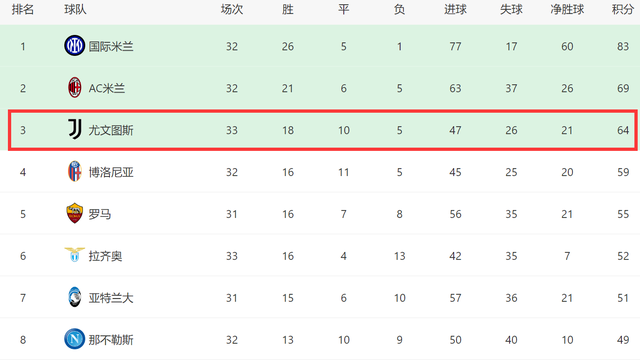This screenshot has height=360, width=640.
Task: Select Juventus points value 64
Action: pyautogui.click(x=623, y=130)
